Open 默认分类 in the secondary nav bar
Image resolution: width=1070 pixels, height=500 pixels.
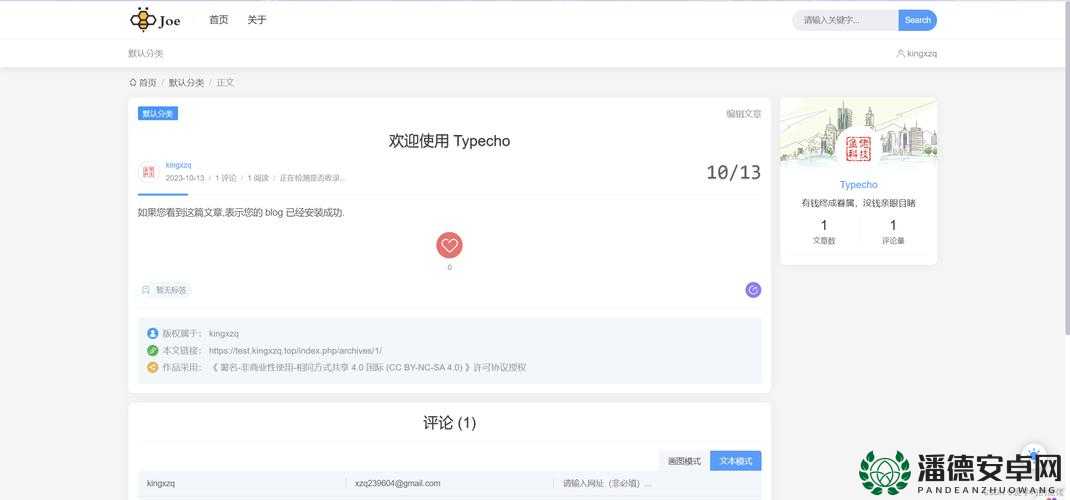click(145, 53)
